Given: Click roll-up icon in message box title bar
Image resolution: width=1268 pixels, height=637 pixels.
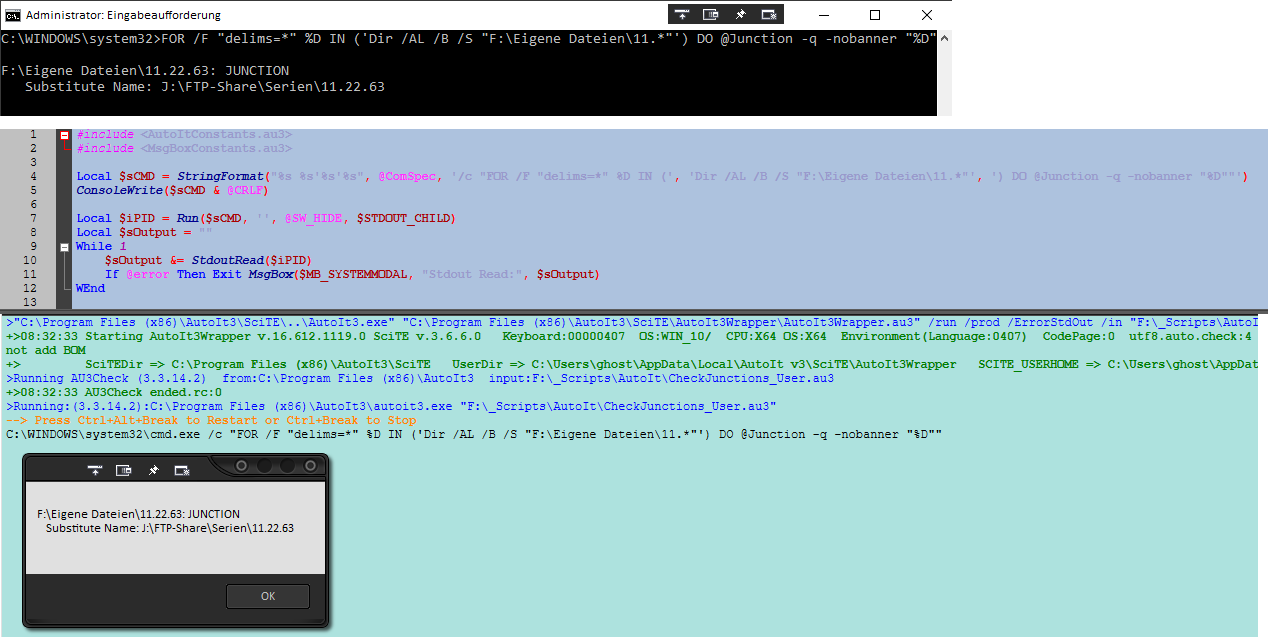Looking at the screenshot, I should [95, 469].
